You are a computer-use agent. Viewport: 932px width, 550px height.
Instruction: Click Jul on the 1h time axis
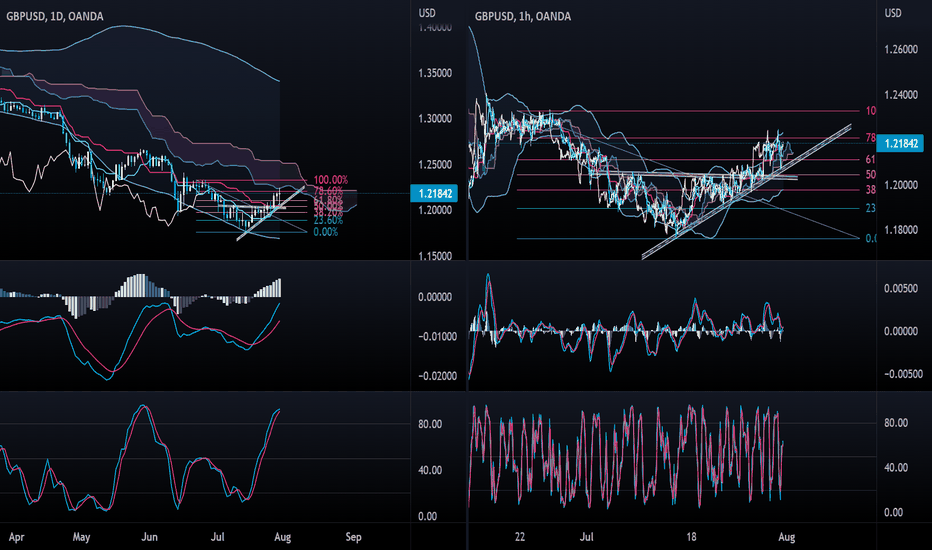point(587,537)
